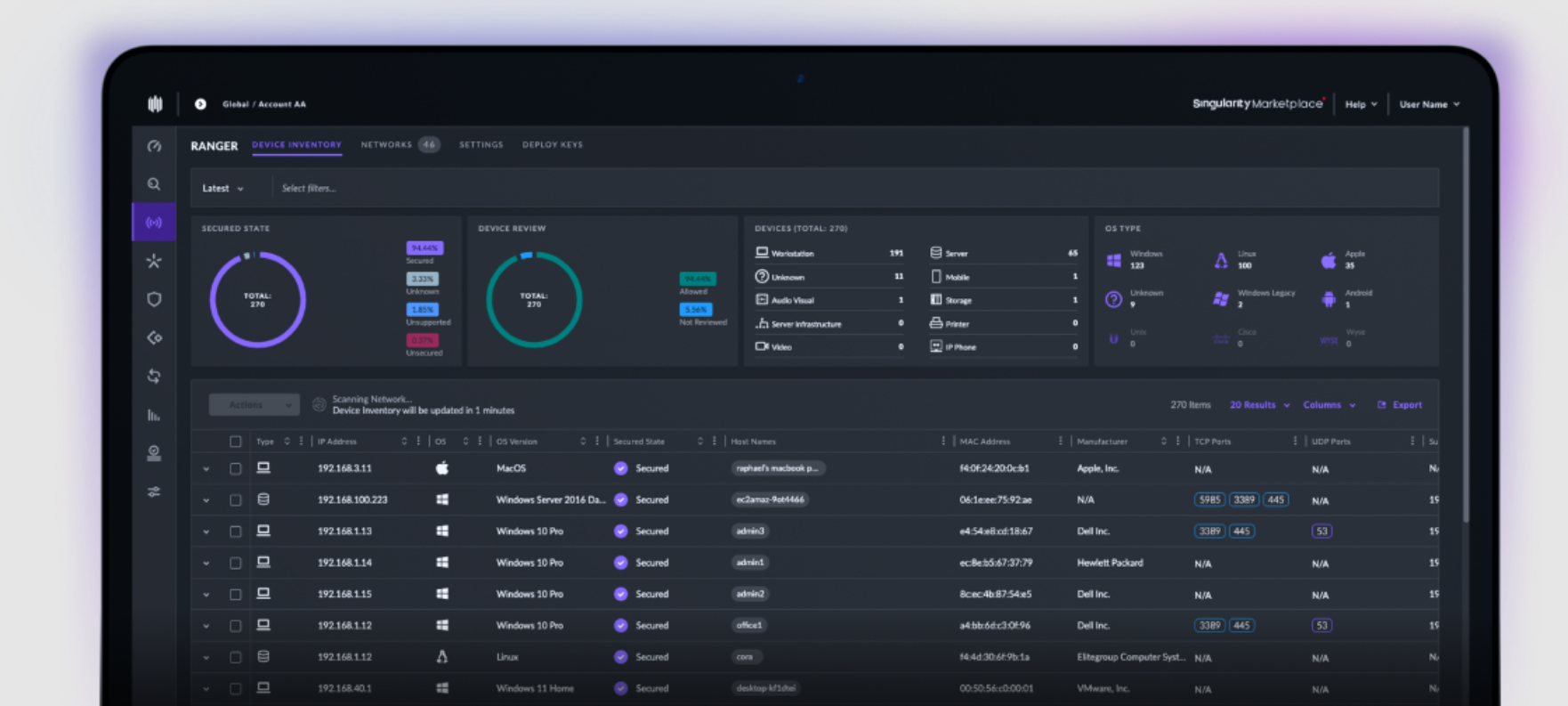Switch to the Settings tab
The image size is (1568, 706).
481,144
